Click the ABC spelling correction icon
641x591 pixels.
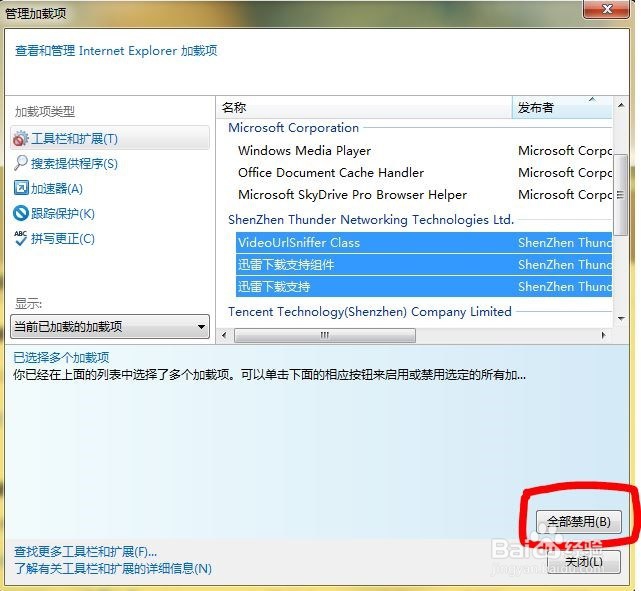(20, 238)
